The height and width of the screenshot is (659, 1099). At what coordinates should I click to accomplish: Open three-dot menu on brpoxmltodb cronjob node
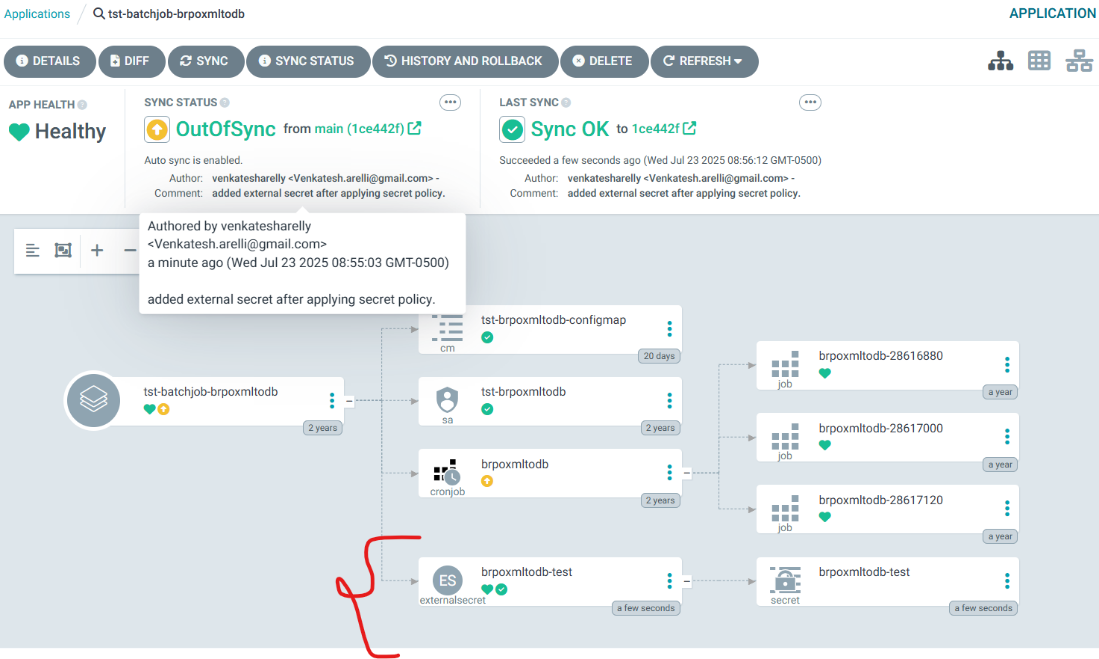(668, 472)
